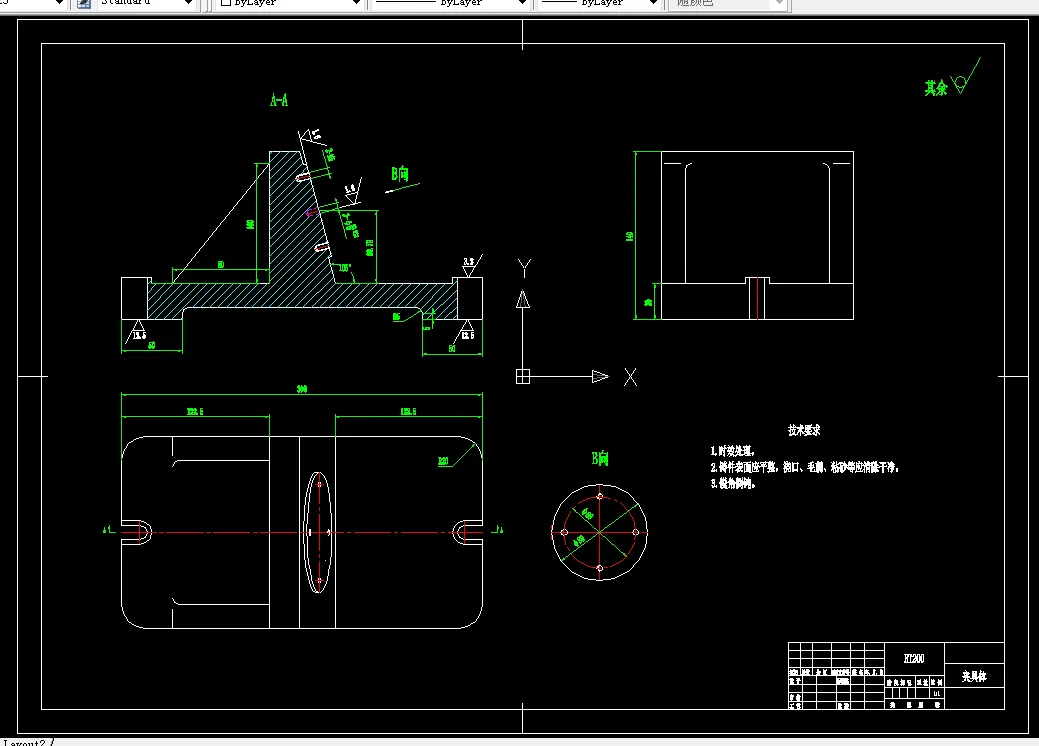Select the ellipse in the plan view
Screen dimensions: 1039x746
pyautogui.click(x=318, y=532)
